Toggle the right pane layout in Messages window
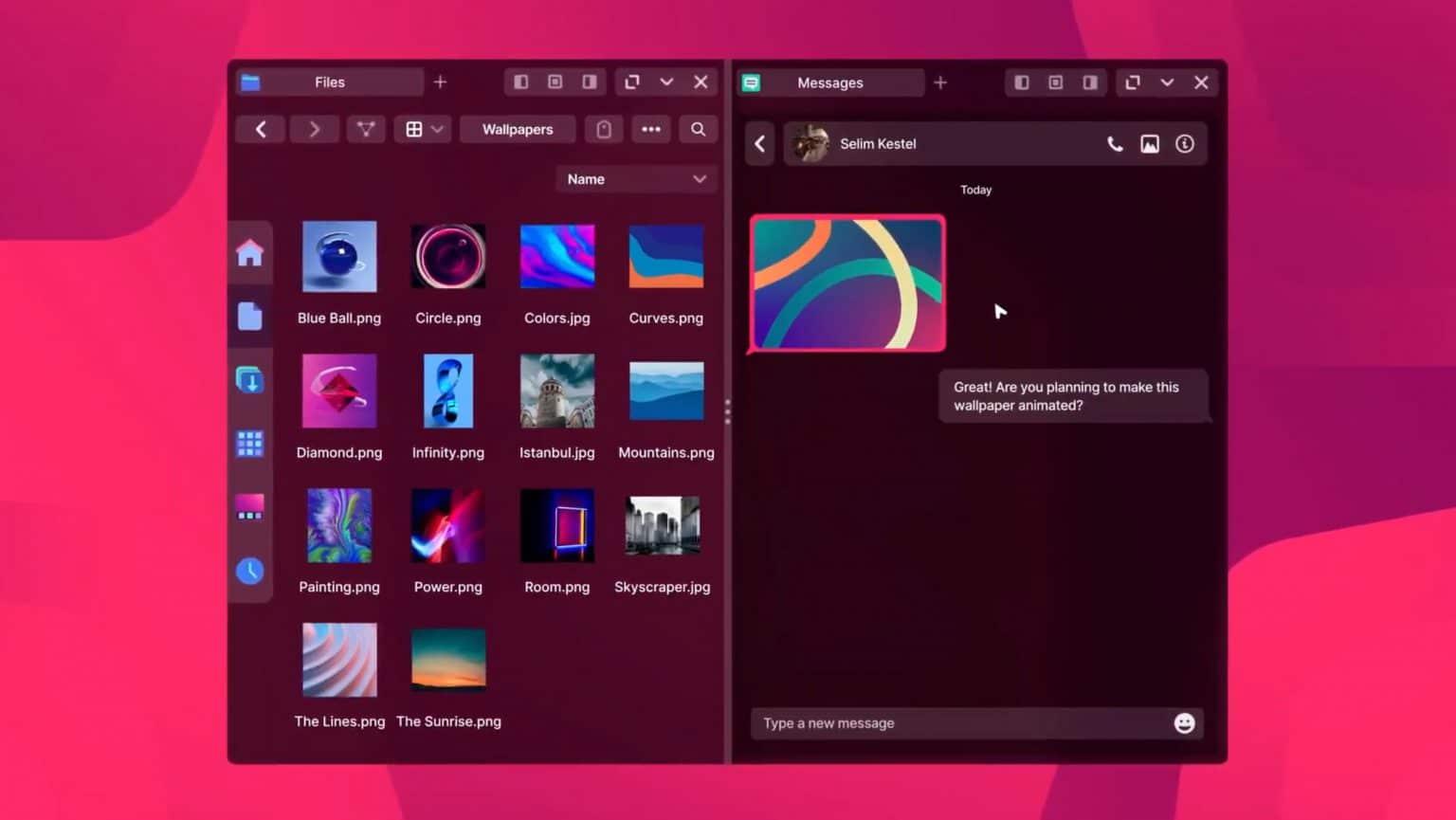1456x820 pixels. (1090, 82)
